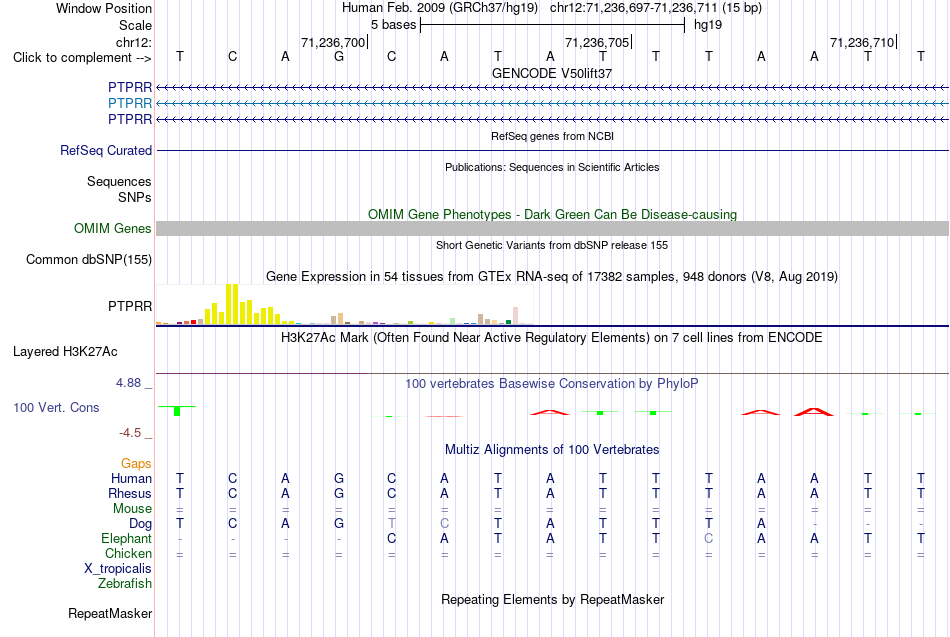Screen dimensions: 950x637
Task: Select the Chicken alignment row label
Action: [128, 554]
